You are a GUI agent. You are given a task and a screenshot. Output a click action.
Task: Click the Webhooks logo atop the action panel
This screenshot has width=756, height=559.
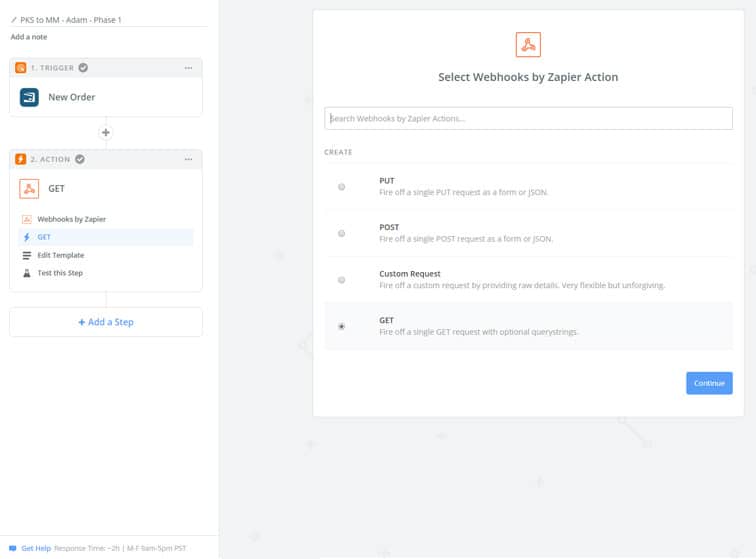528,45
